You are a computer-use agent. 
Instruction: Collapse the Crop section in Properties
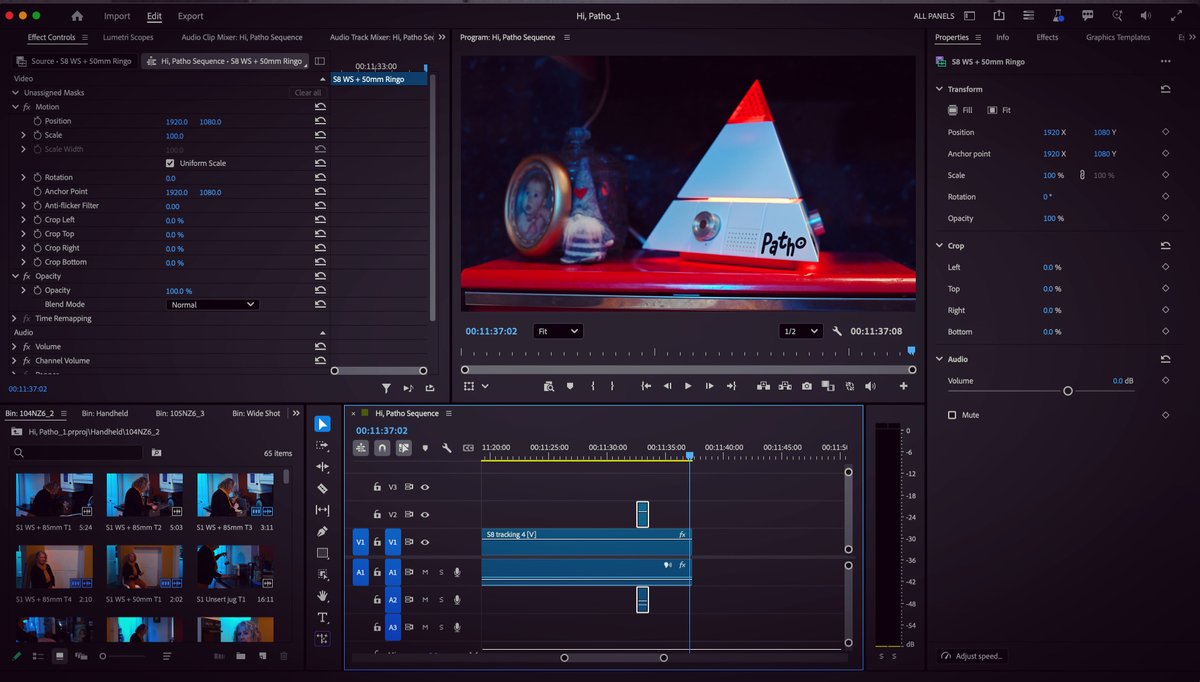coord(940,245)
